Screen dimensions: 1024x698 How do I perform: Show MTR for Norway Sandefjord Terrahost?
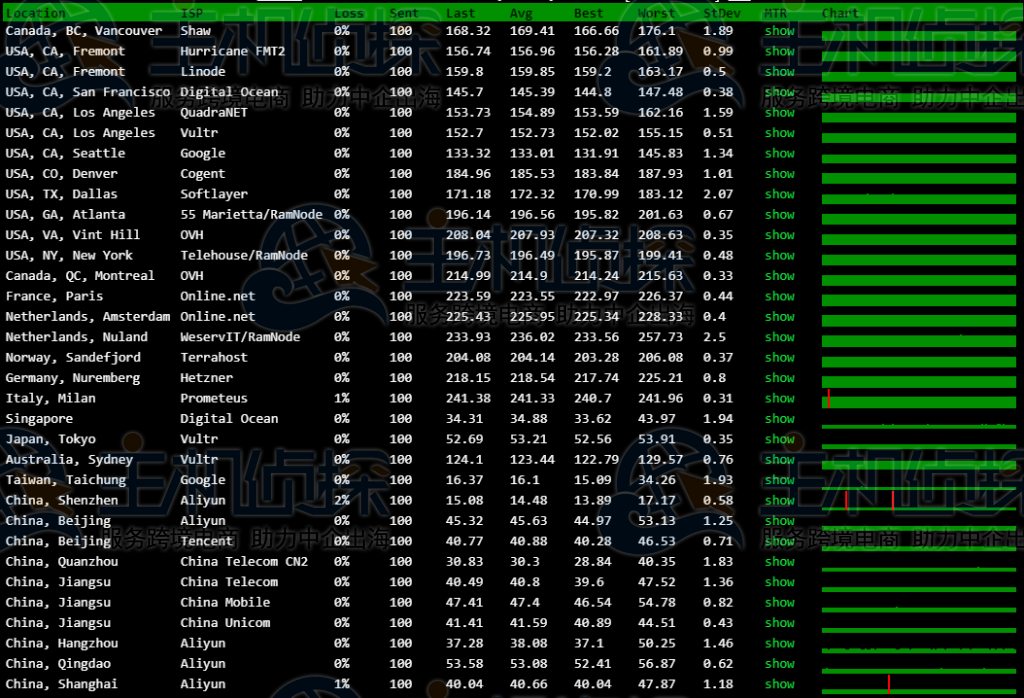pyautogui.click(x=780, y=357)
